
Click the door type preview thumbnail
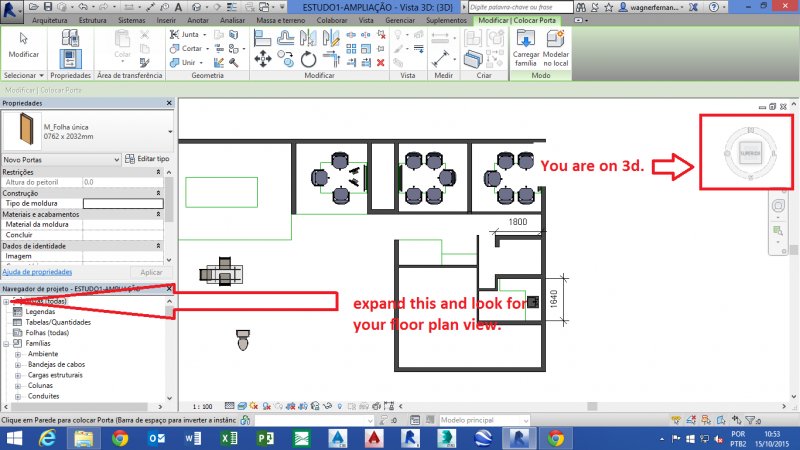click(22, 130)
